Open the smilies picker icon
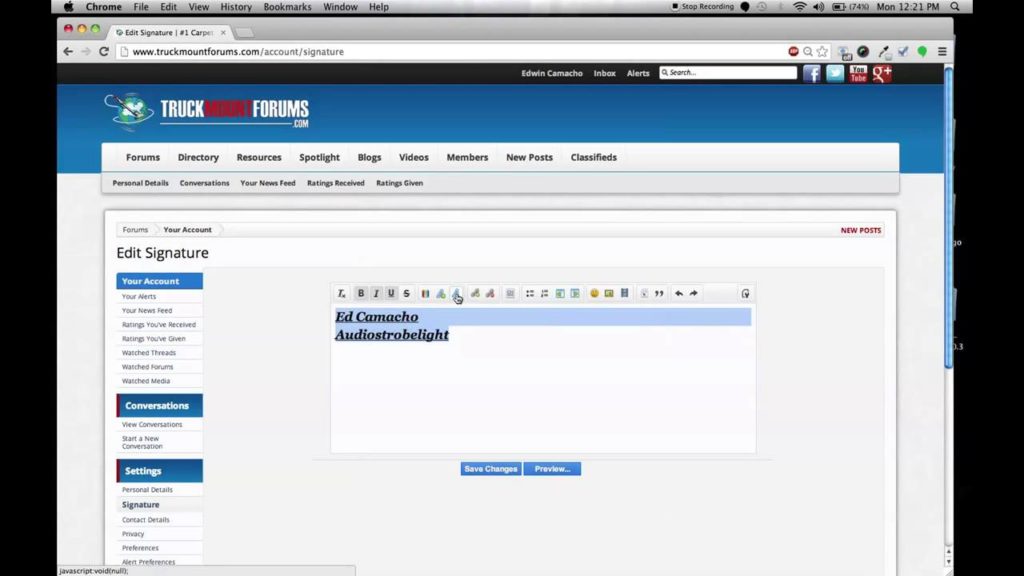1024x576 pixels. [x=594, y=294]
